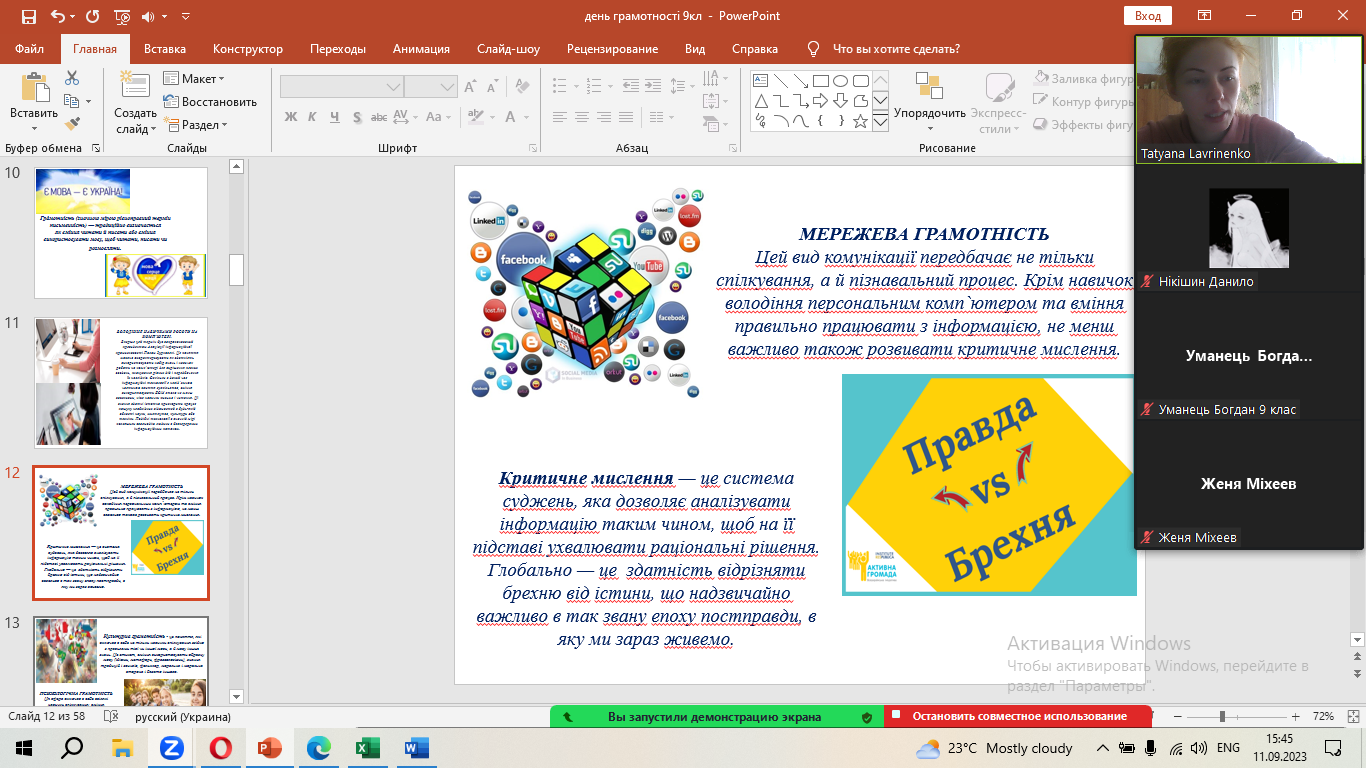Pick the triangle shape in gallery
Image resolution: width=1366 pixels, height=768 pixels.
point(761,101)
